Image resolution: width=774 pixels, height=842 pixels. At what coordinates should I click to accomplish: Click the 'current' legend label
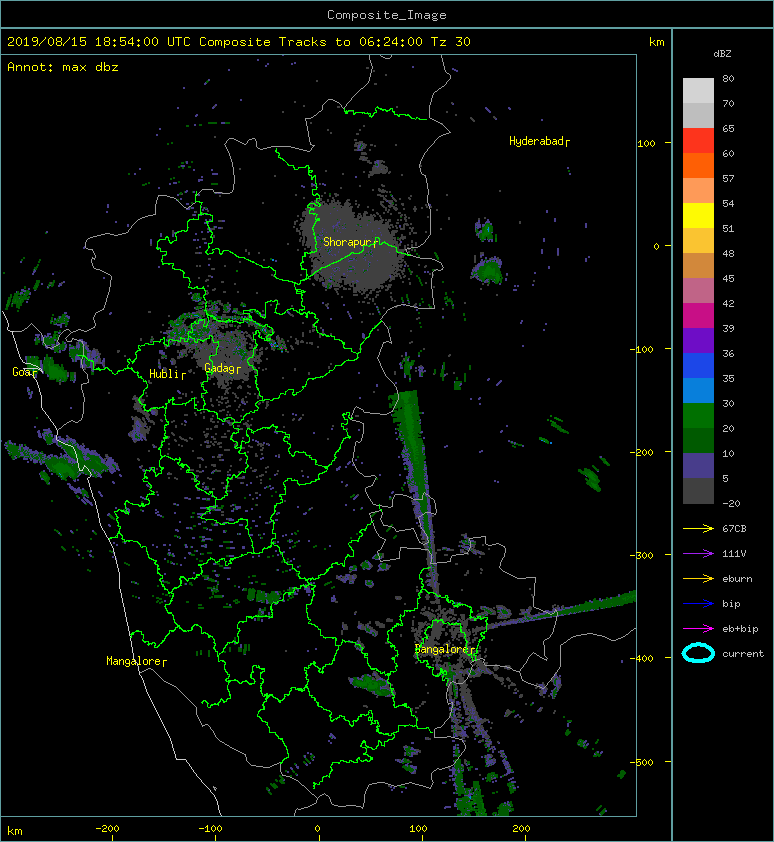(743, 654)
